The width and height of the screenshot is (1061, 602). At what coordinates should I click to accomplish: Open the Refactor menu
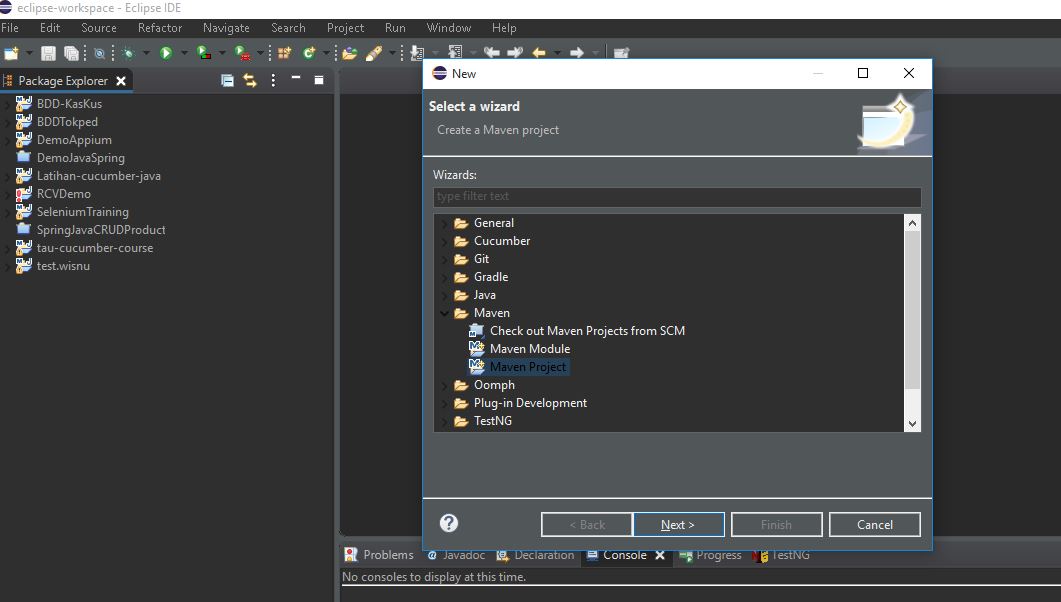coord(160,28)
